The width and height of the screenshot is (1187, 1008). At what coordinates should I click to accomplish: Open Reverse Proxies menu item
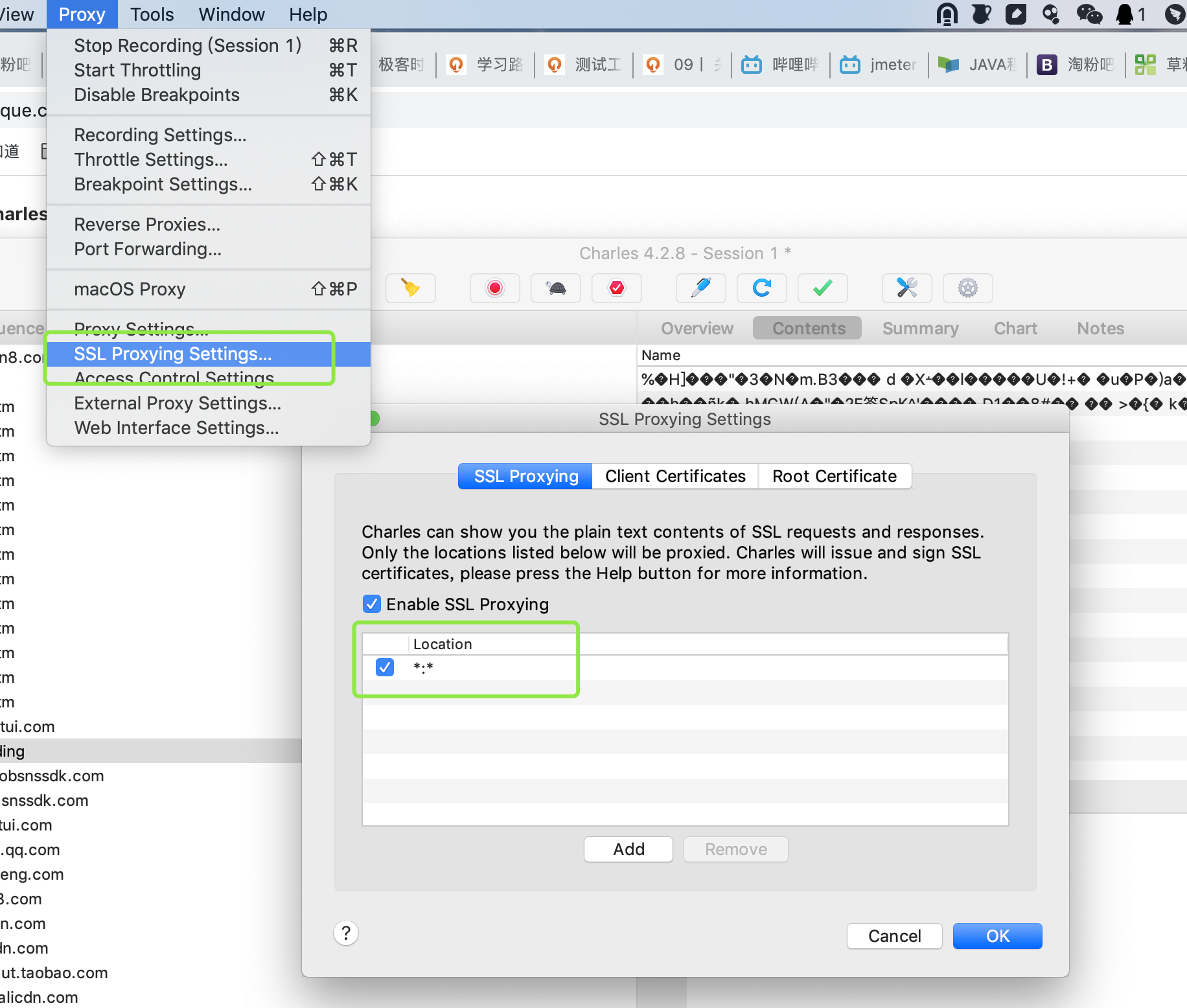coord(209,224)
